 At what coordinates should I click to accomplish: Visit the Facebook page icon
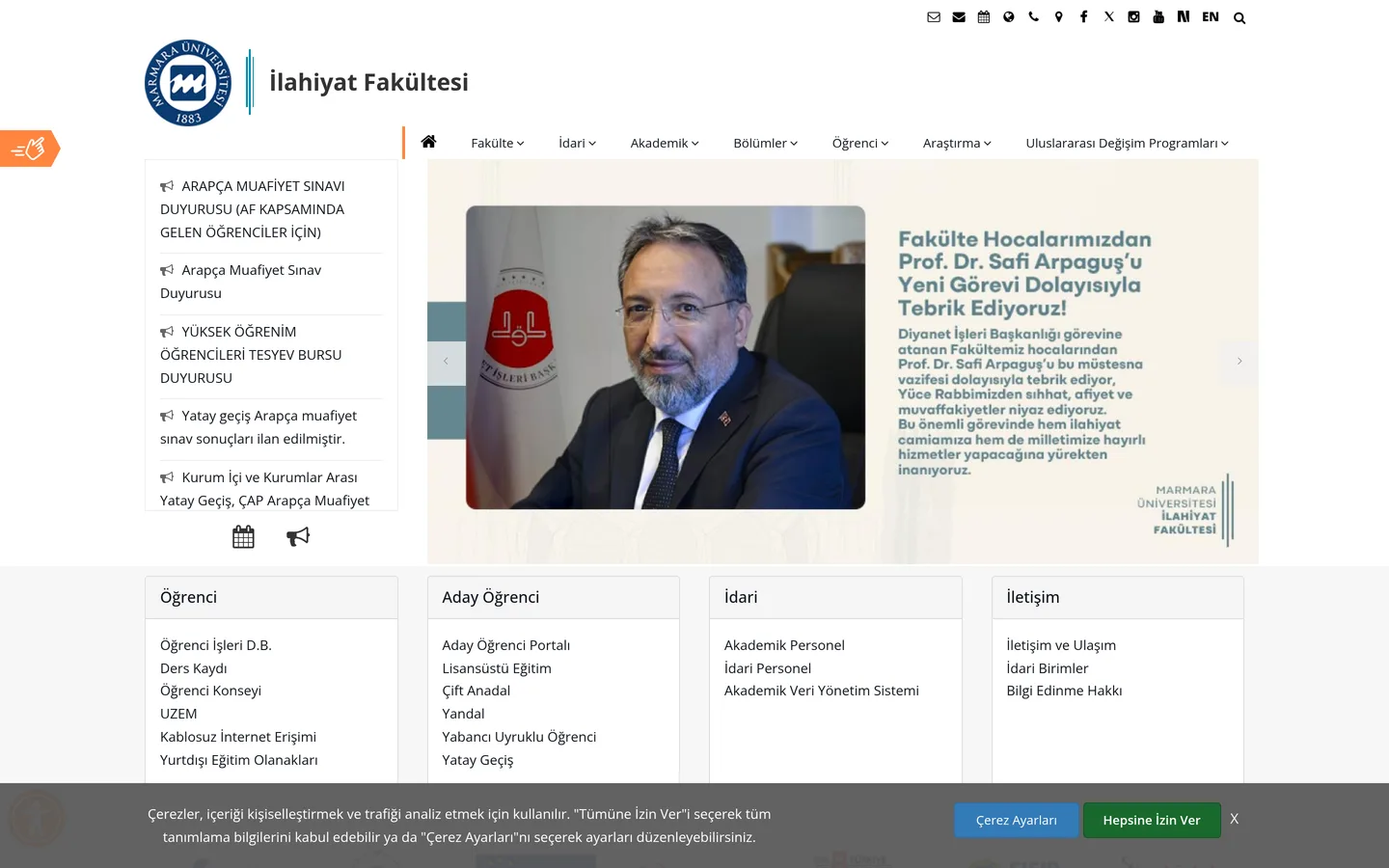(x=1084, y=17)
